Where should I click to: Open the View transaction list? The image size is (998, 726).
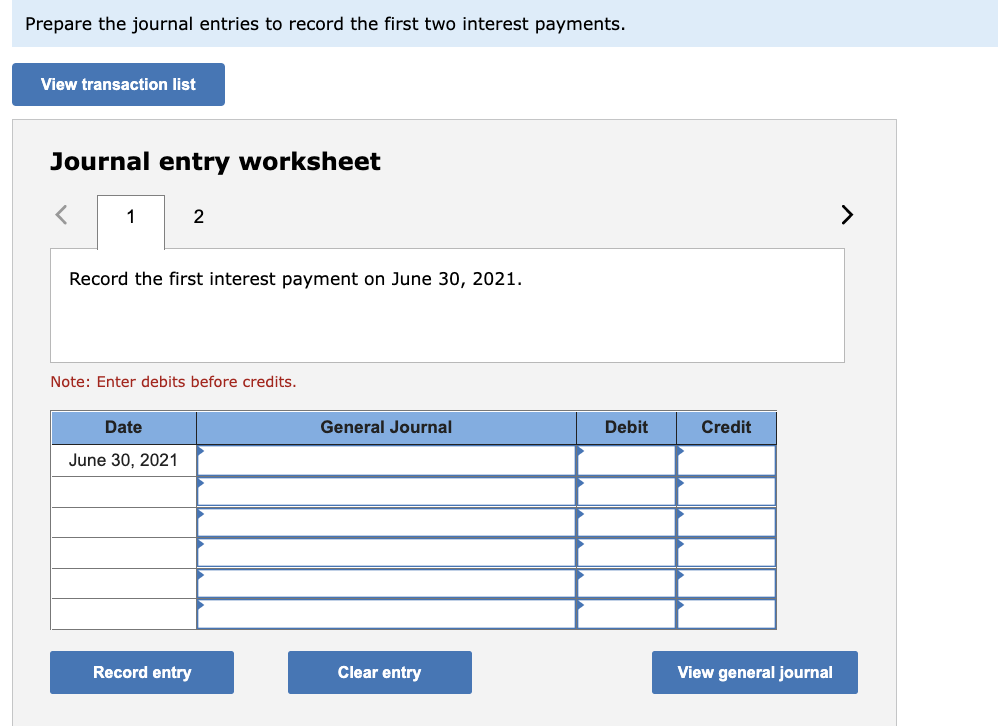pos(118,84)
